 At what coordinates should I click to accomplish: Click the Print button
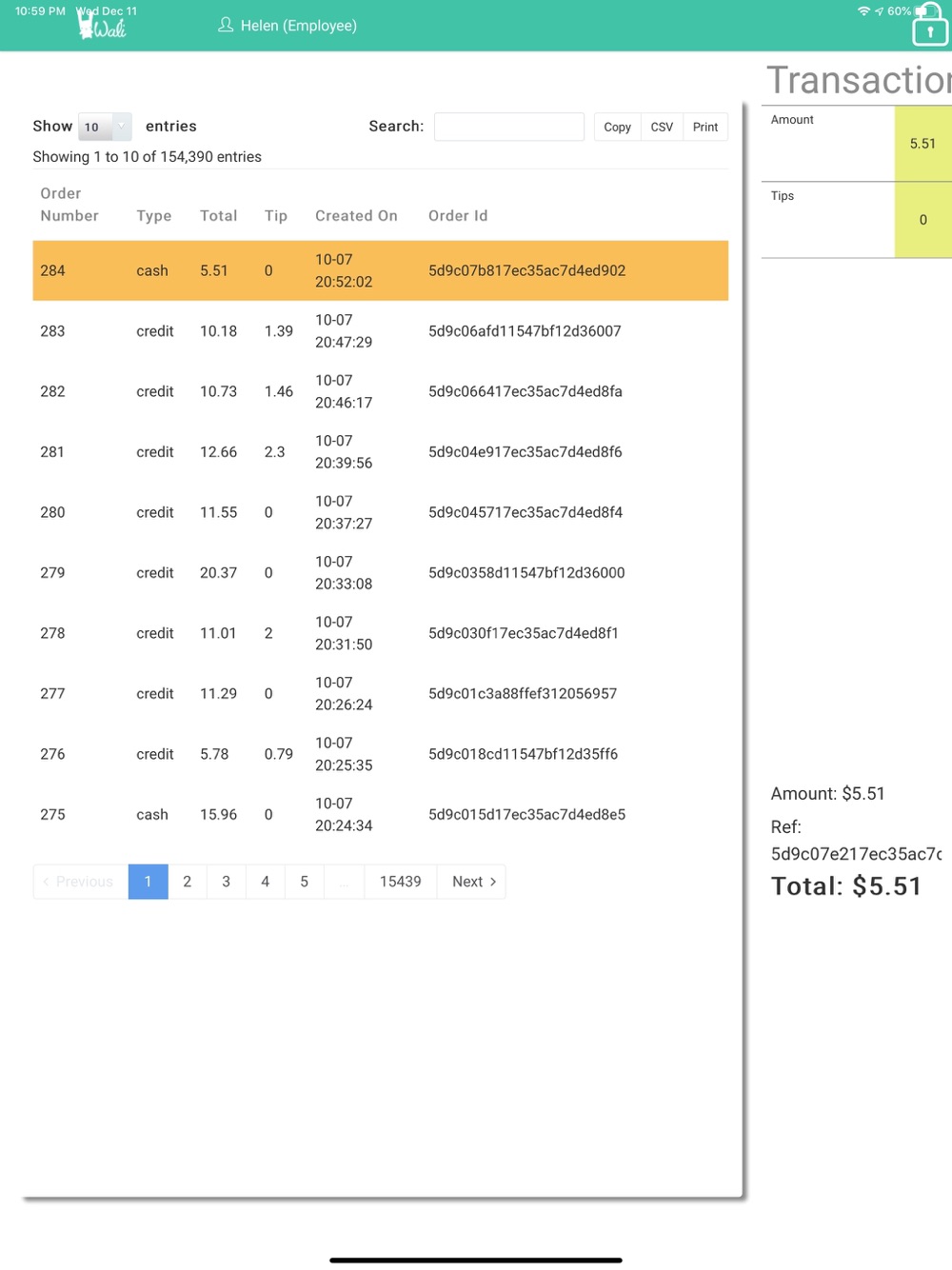click(705, 127)
